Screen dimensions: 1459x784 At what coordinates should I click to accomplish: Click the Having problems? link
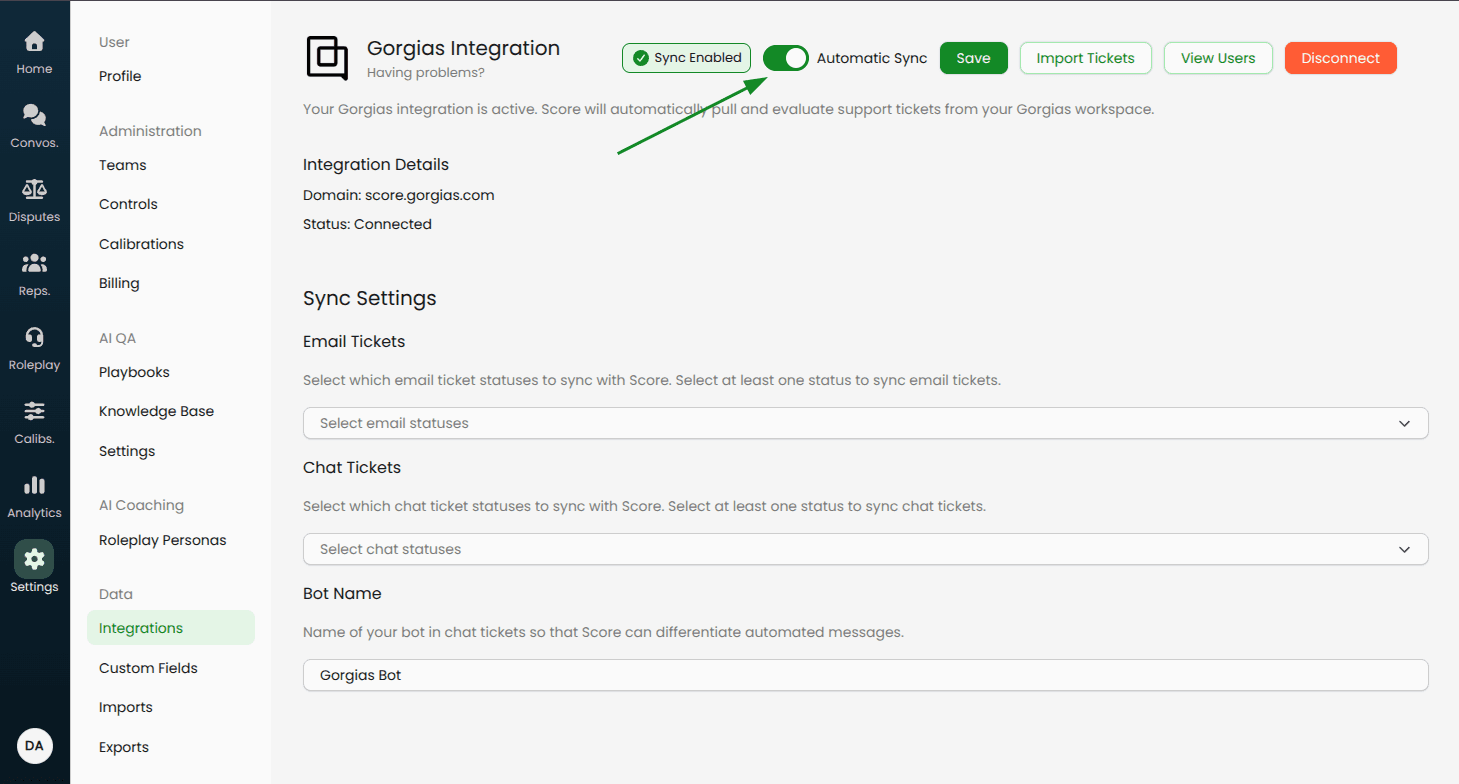(426, 73)
